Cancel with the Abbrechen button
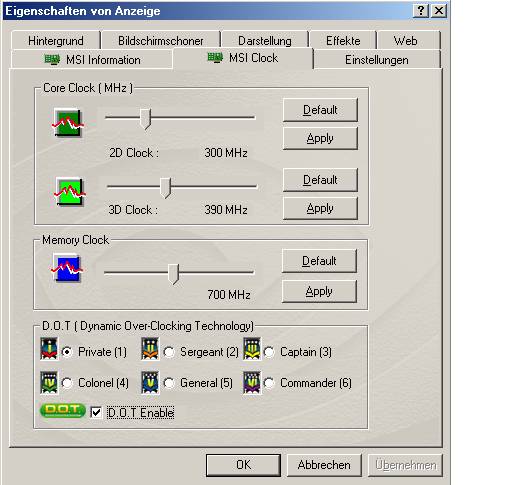 coord(324,465)
